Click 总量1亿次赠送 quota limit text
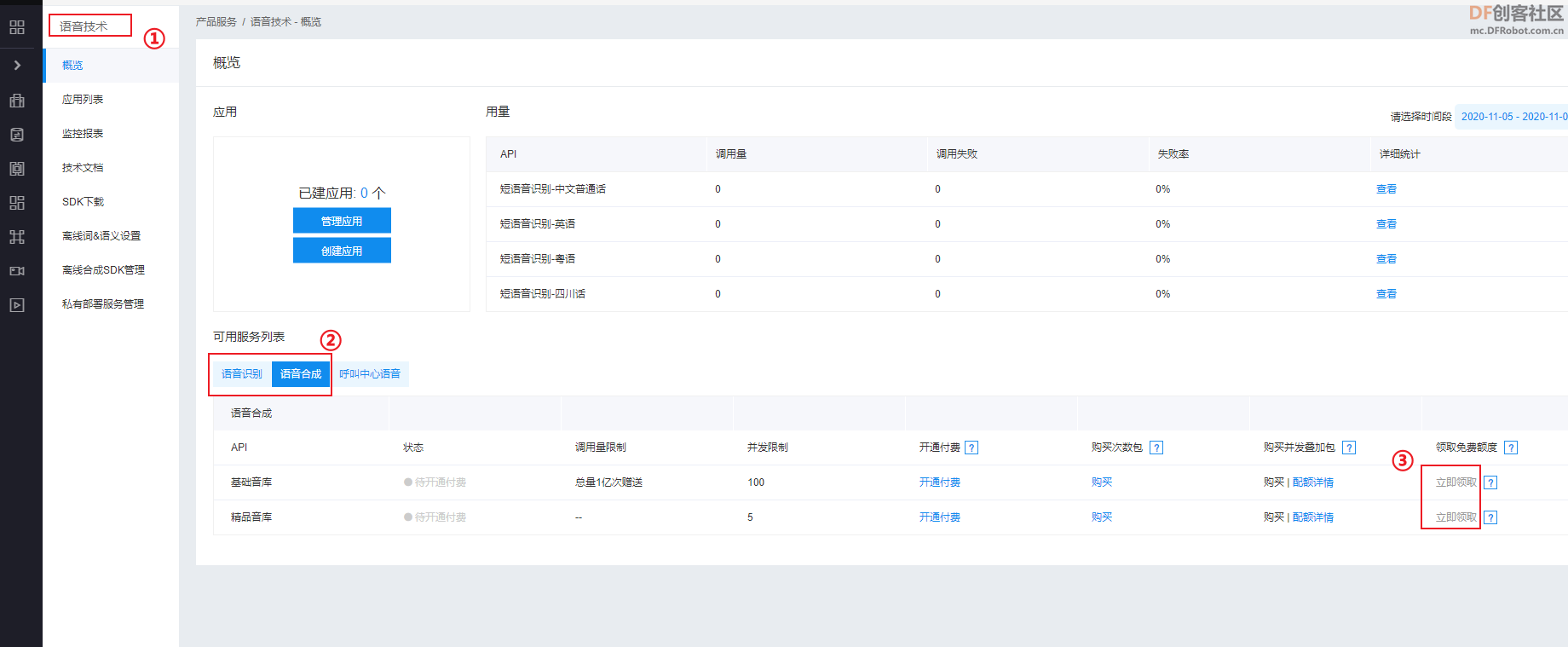Viewport: 1568px width, 647px height. 608,482
